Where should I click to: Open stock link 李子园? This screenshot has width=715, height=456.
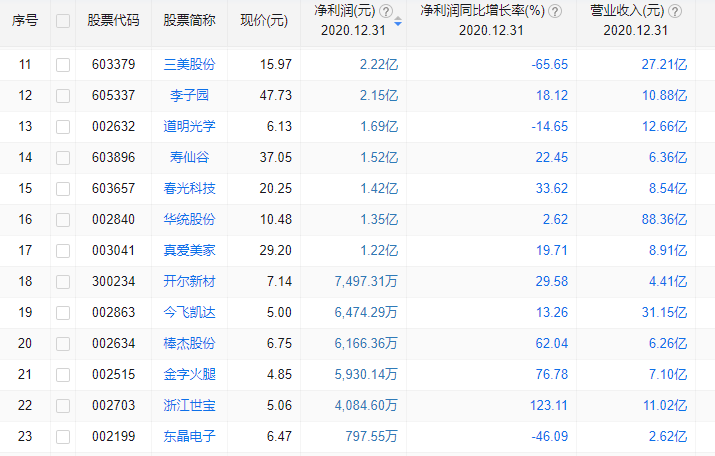189,95
